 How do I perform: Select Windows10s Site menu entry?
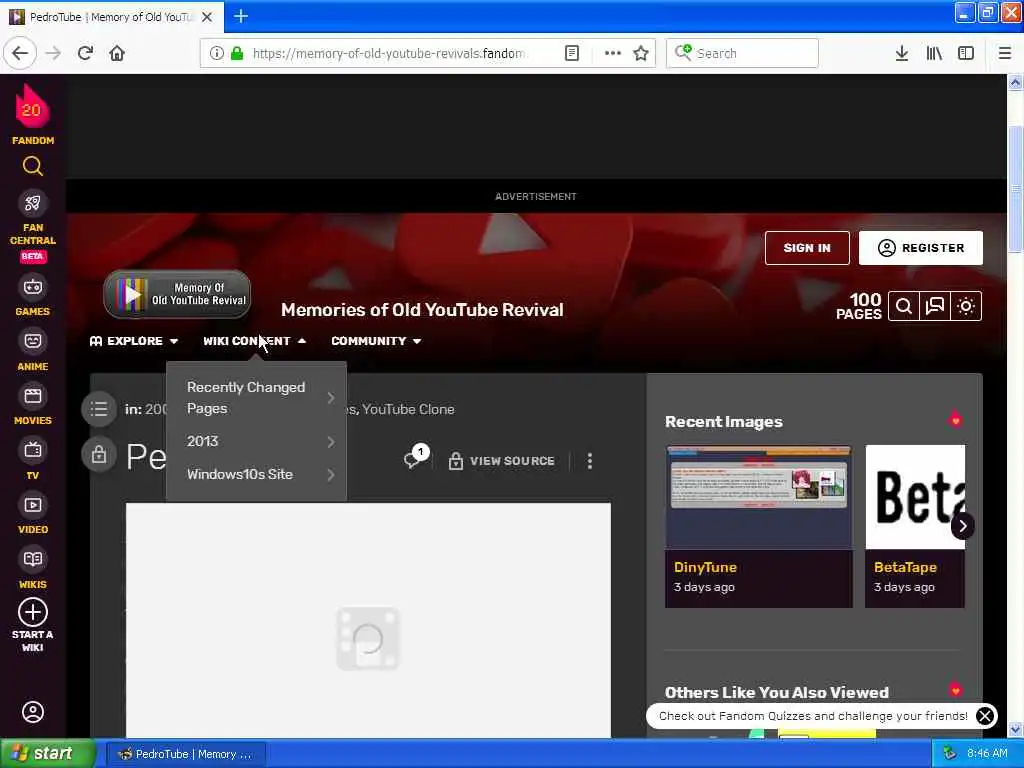(x=240, y=474)
